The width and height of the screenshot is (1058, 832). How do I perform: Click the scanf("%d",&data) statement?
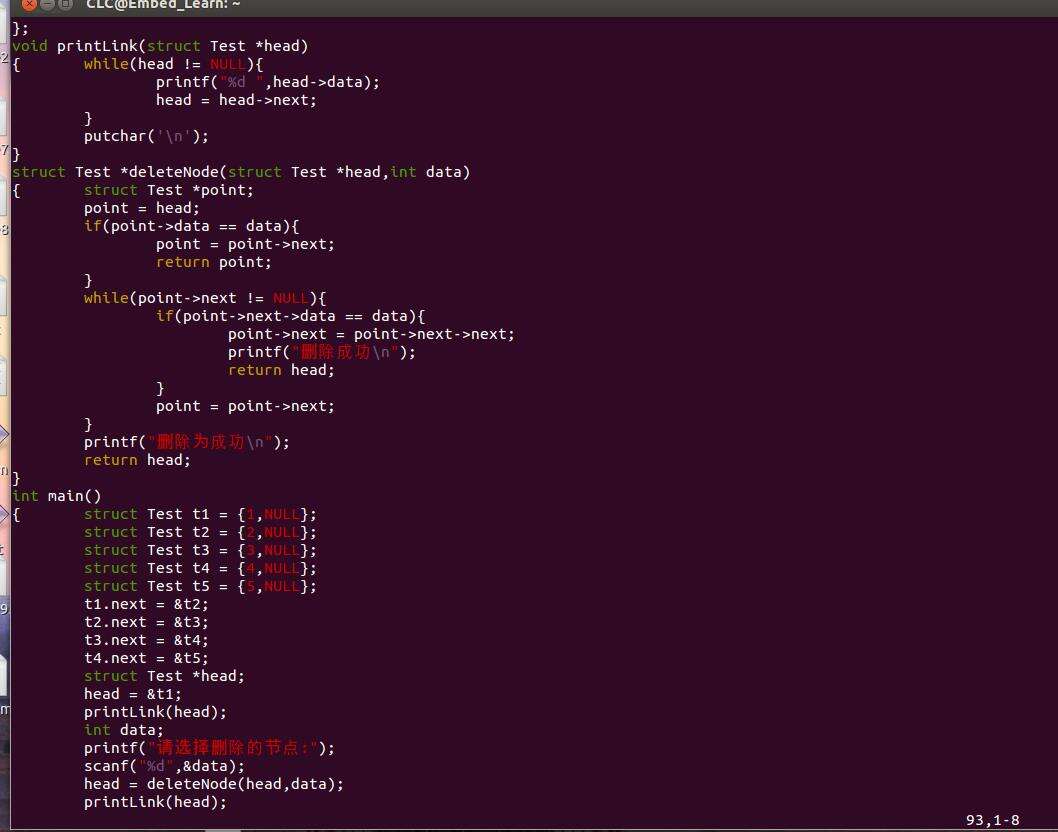(x=164, y=766)
